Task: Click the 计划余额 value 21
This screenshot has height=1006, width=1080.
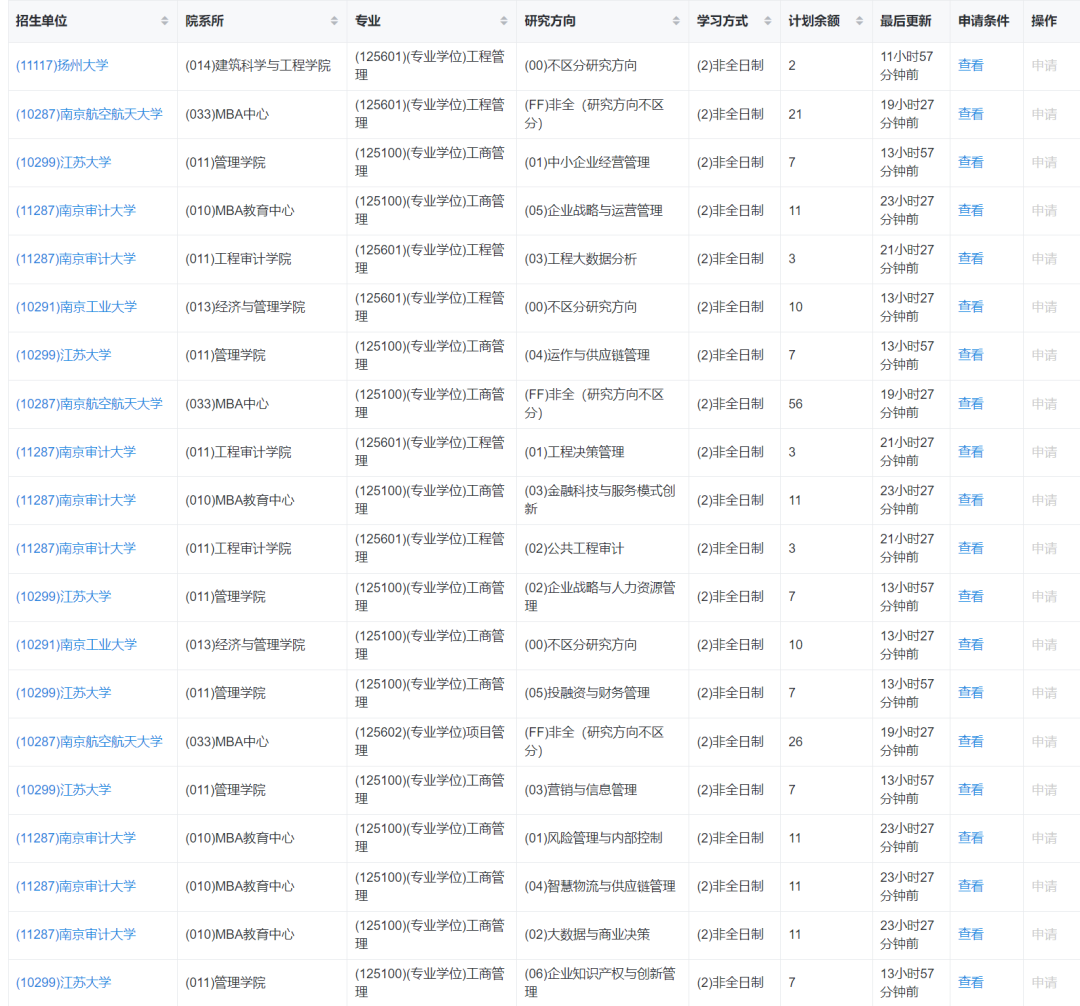Action: 795,114
